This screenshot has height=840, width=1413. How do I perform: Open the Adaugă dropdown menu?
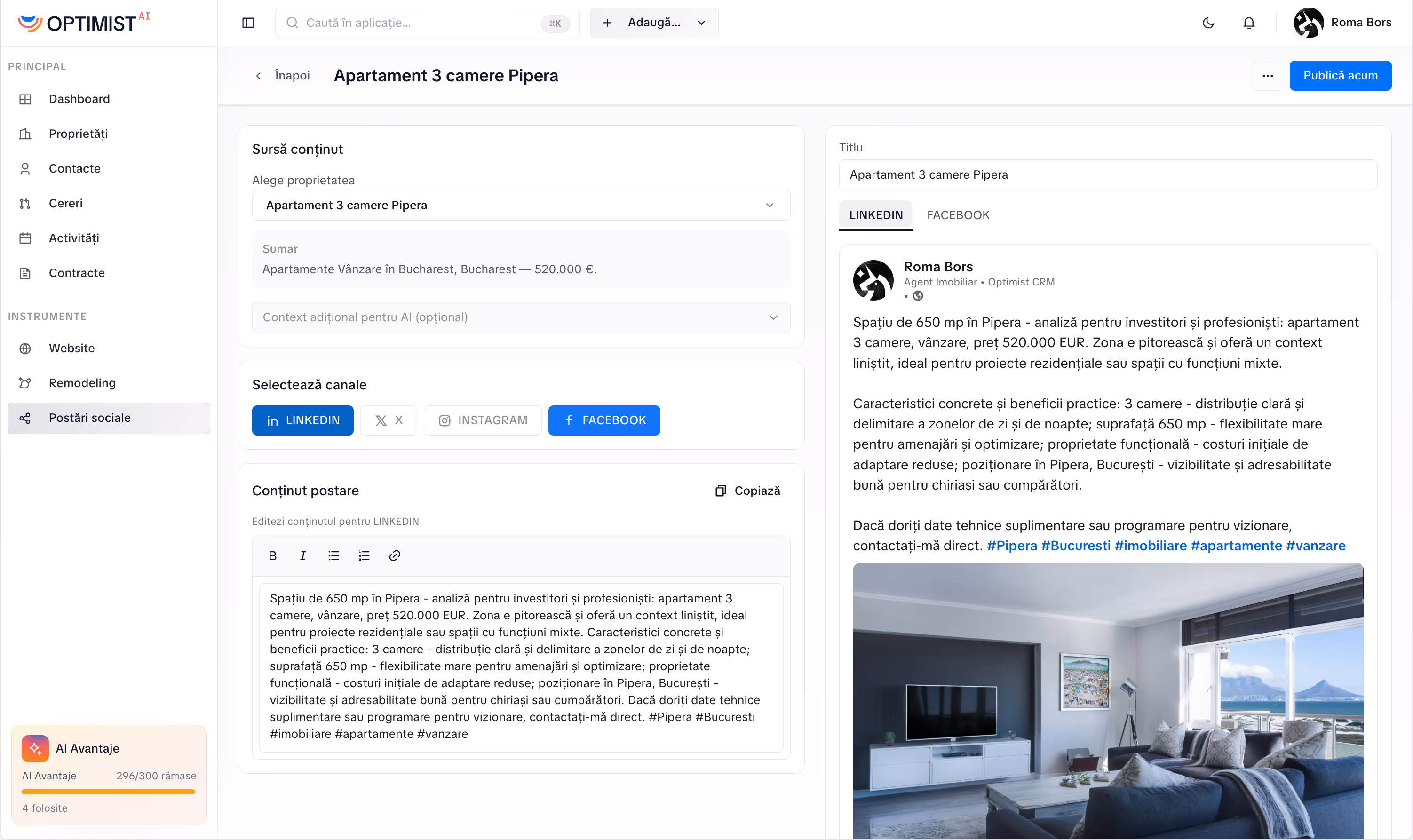(x=654, y=23)
